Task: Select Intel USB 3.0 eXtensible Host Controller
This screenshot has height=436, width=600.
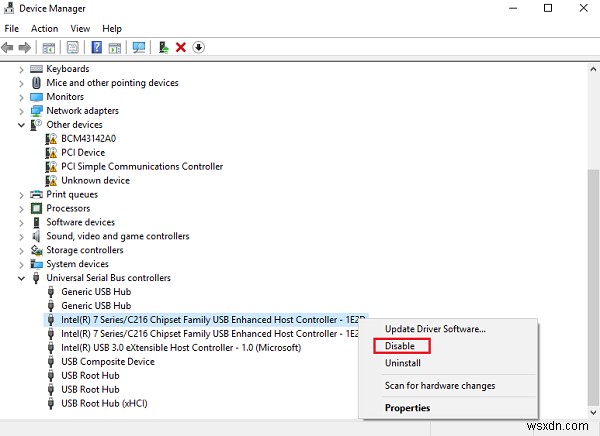Action: 181,348
